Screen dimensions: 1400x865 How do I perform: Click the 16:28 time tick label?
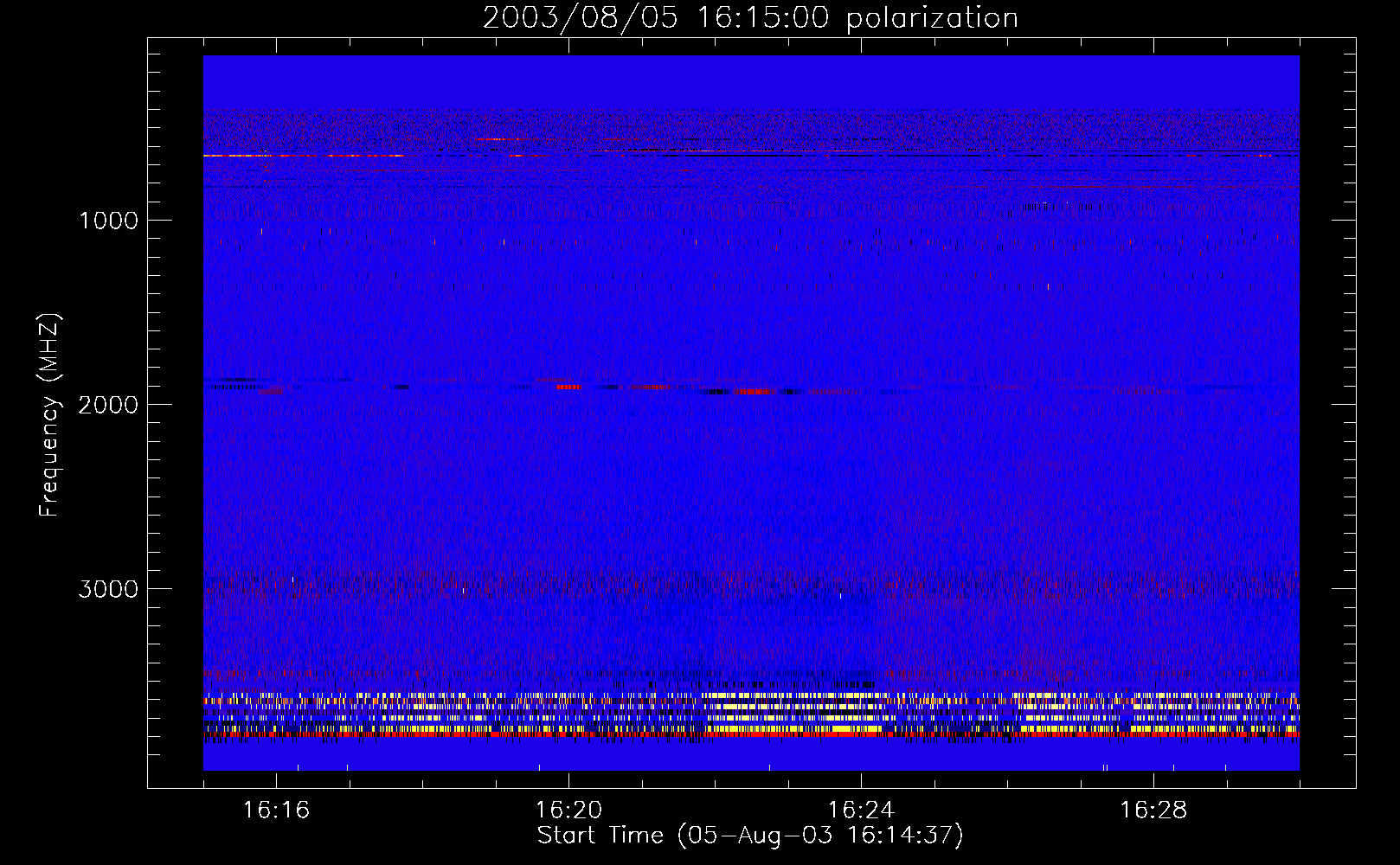click(1153, 811)
